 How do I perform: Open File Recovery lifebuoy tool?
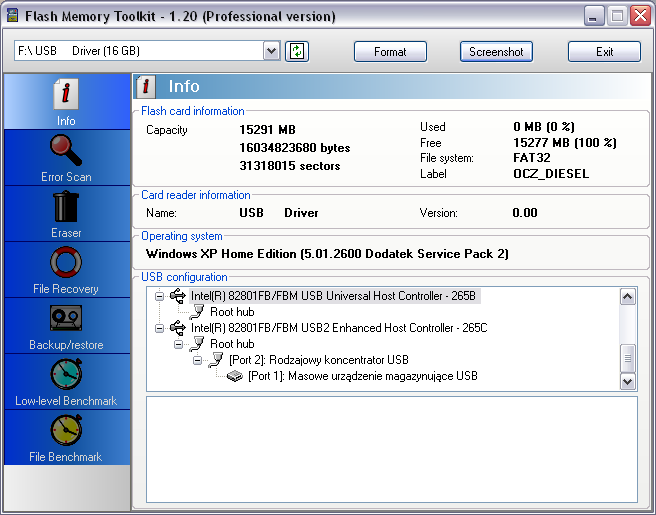pyautogui.click(x=66, y=270)
